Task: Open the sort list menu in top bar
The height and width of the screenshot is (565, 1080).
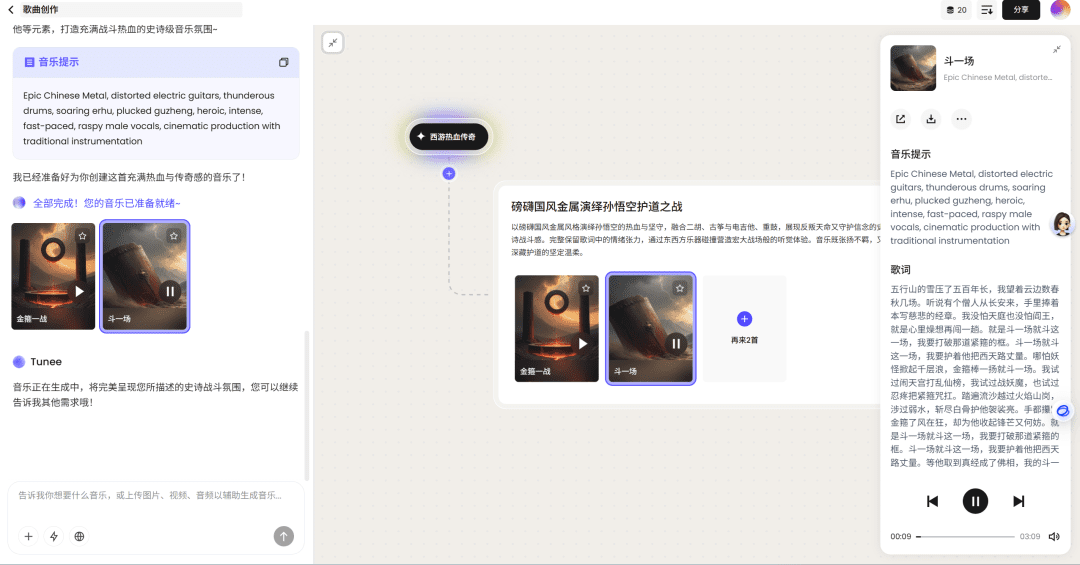Action: [x=987, y=10]
